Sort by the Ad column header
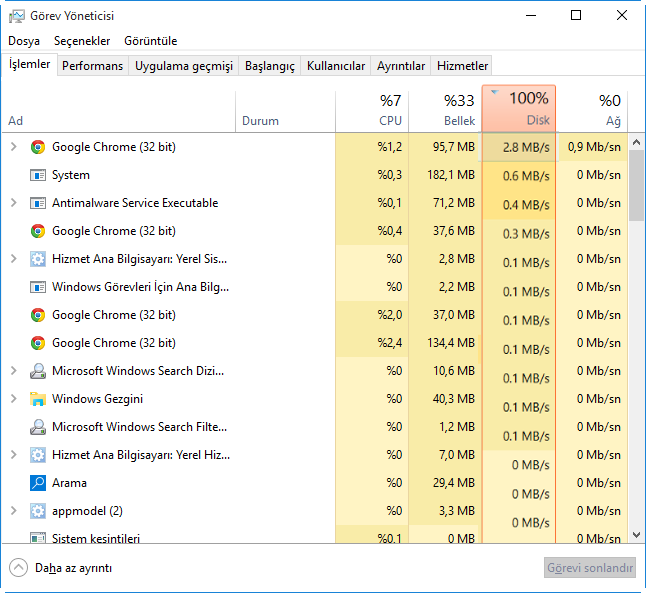 (119, 111)
